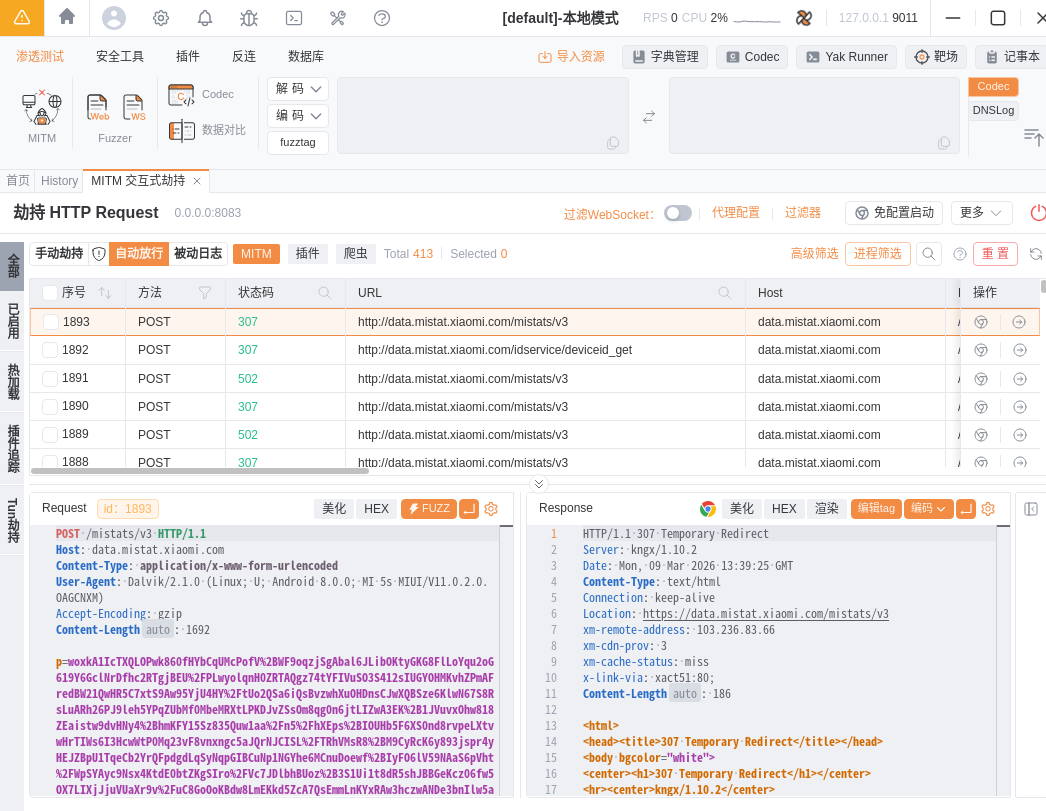The image size is (1046, 811).
Task: Sort by 序号 column arrows
Action: [105, 293]
